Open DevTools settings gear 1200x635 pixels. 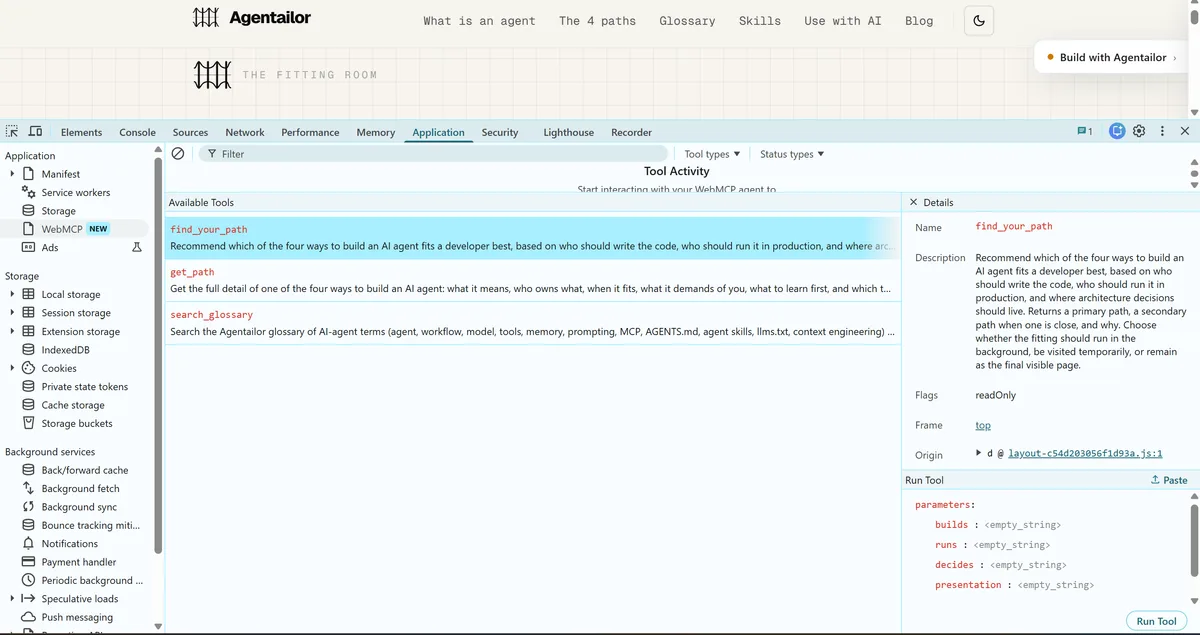tap(1139, 131)
